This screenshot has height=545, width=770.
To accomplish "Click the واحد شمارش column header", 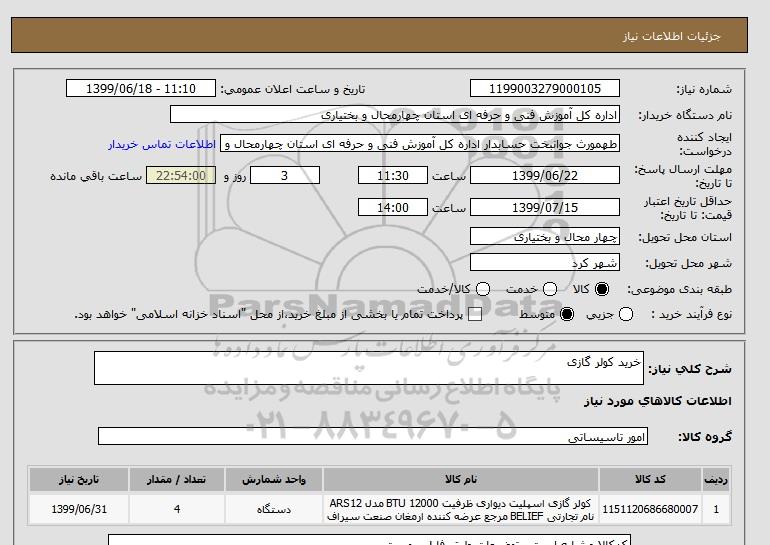I will (274, 479).
